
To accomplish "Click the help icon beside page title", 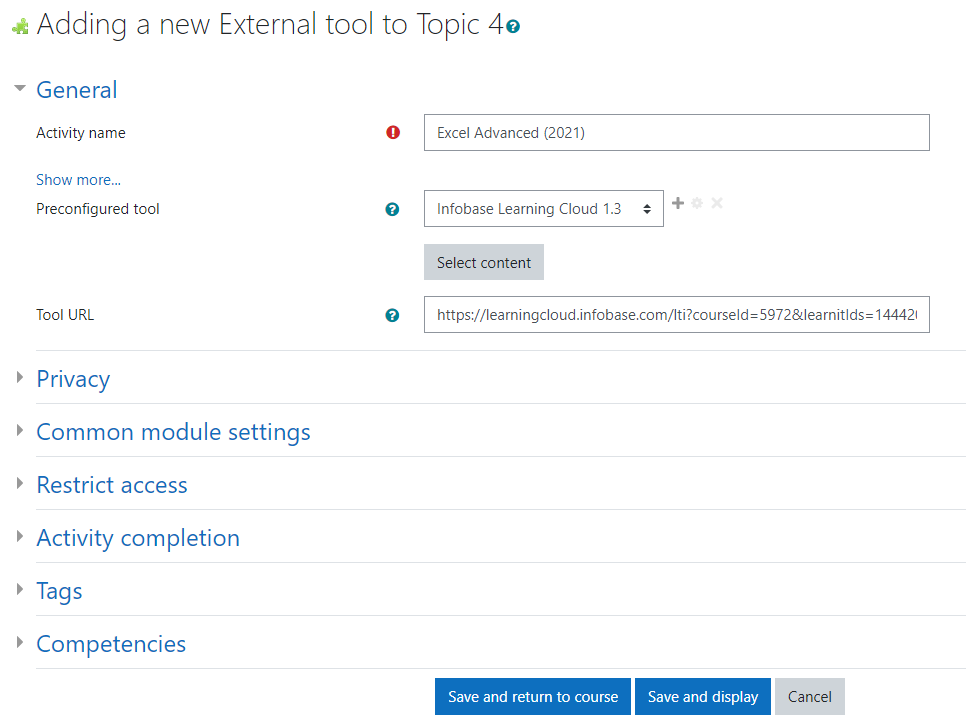I will coord(513,26).
